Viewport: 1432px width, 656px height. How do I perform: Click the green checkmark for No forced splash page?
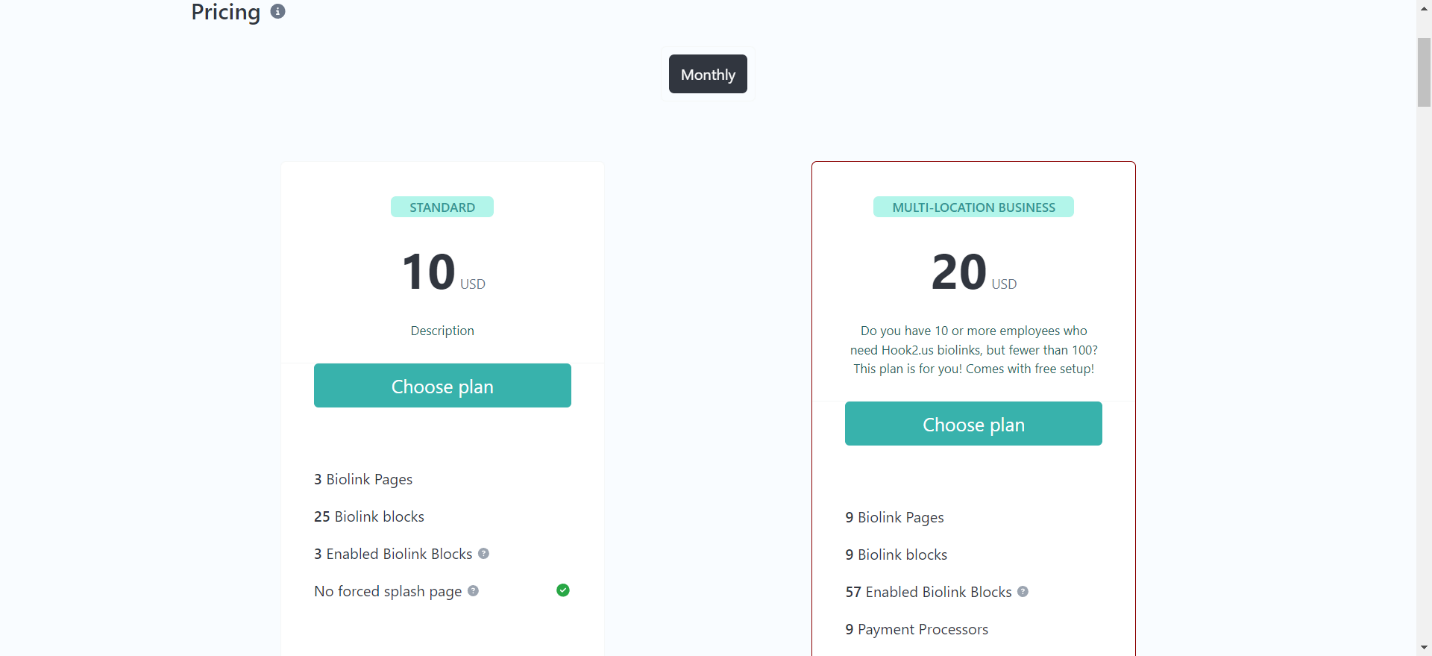point(563,591)
